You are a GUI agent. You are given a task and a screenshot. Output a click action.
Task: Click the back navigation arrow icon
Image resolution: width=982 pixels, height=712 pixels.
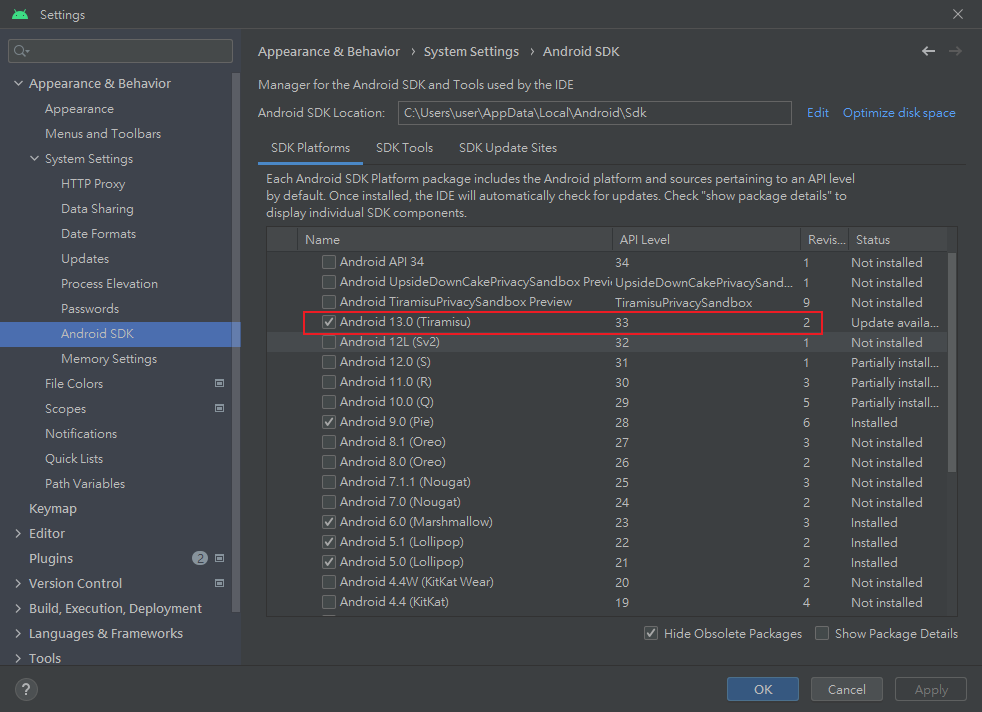click(x=928, y=51)
